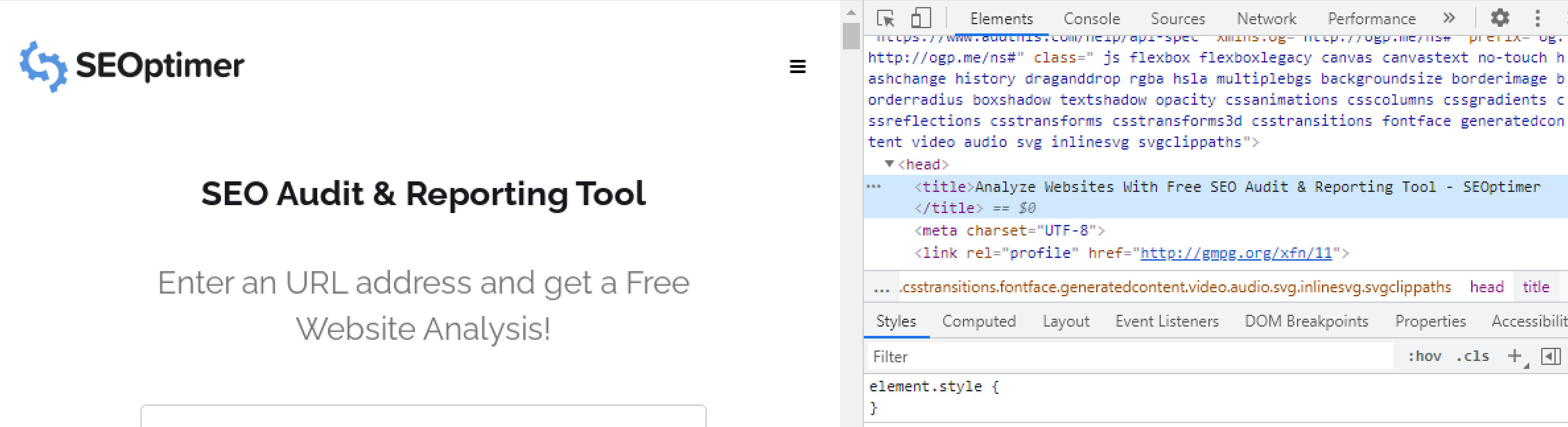This screenshot has width=1568, height=427.
Task: Toggle the .cls element classes button
Action: point(1472,356)
